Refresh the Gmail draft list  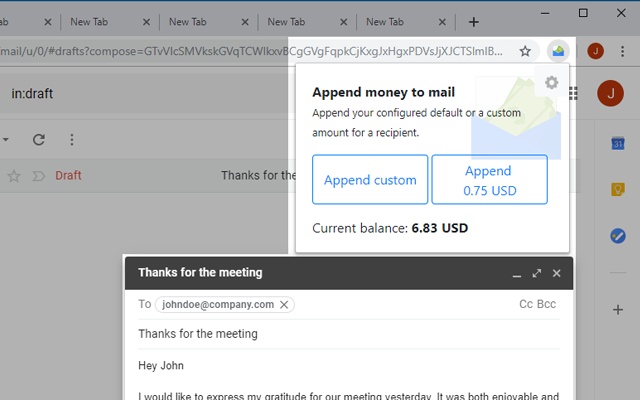(x=39, y=140)
